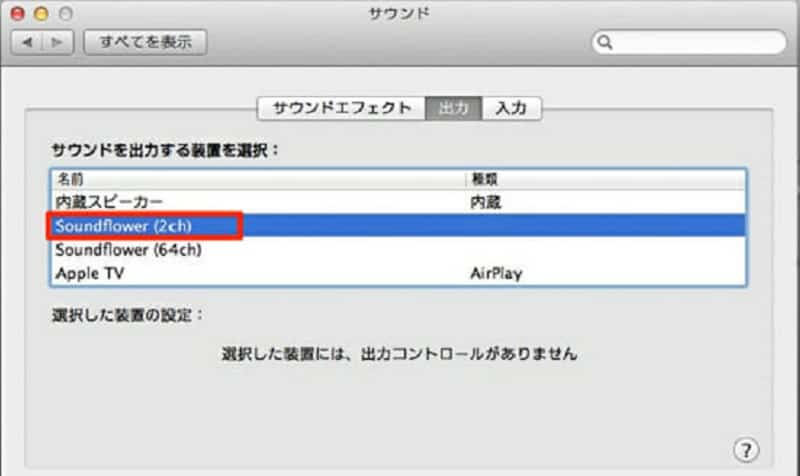Select Apple TV output device
800x476 pixels.
[398, 273]
